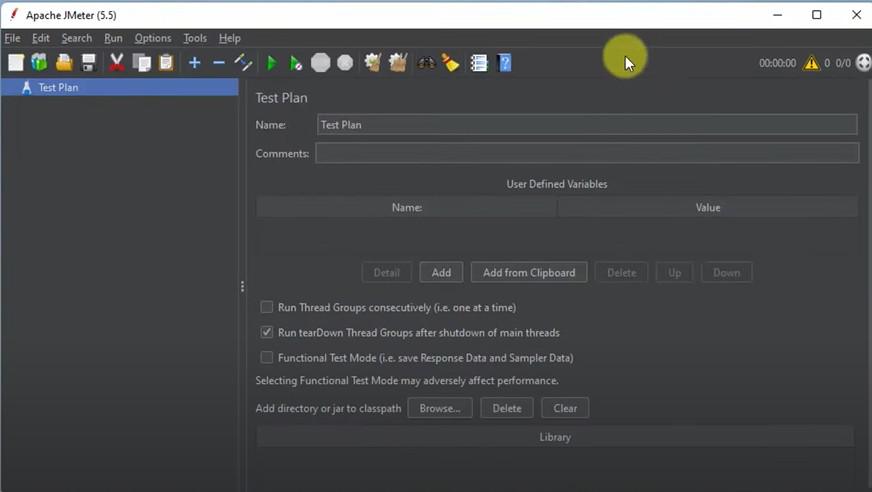872x492 pixels.
Task: Click the blue Help question icon
Action: (x=504, y=63)
